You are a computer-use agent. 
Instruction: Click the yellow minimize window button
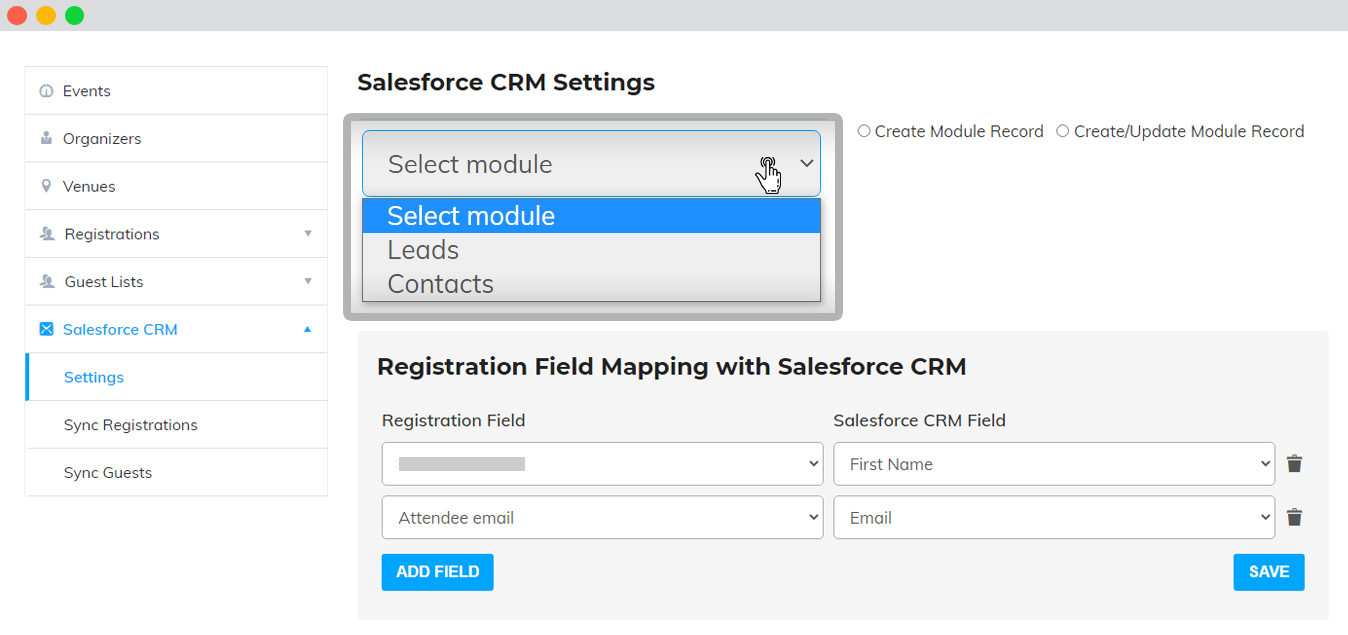point(46,15)
